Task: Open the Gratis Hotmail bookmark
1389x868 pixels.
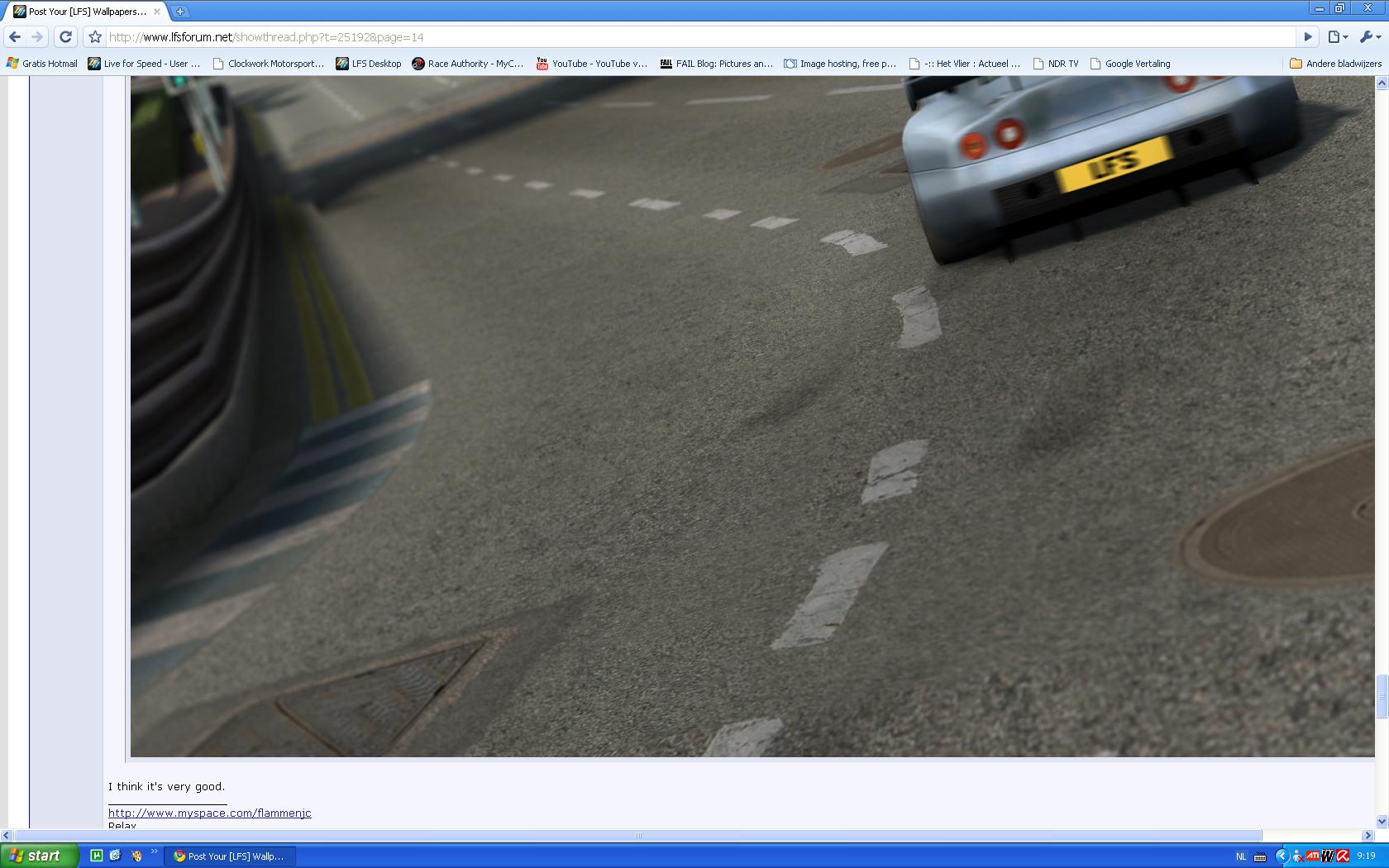Action: point(42,64)
